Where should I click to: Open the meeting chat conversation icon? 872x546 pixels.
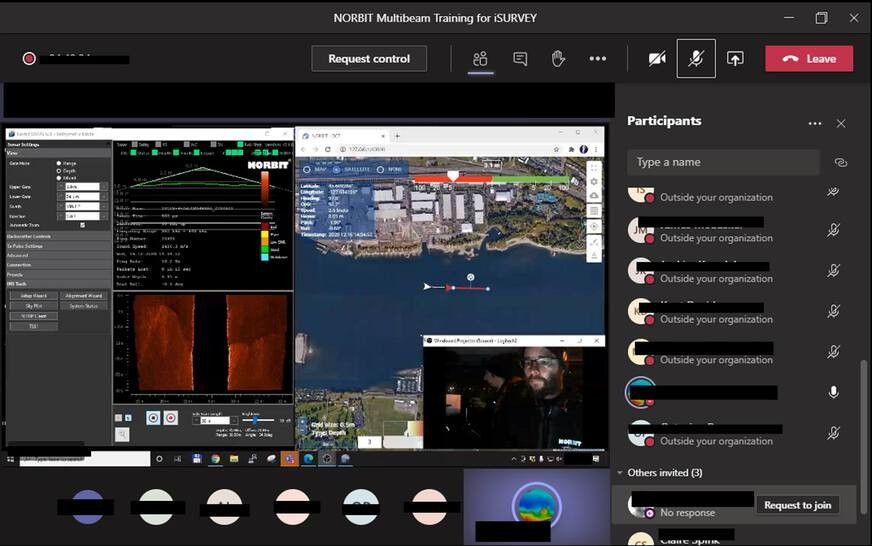point(520,58)
